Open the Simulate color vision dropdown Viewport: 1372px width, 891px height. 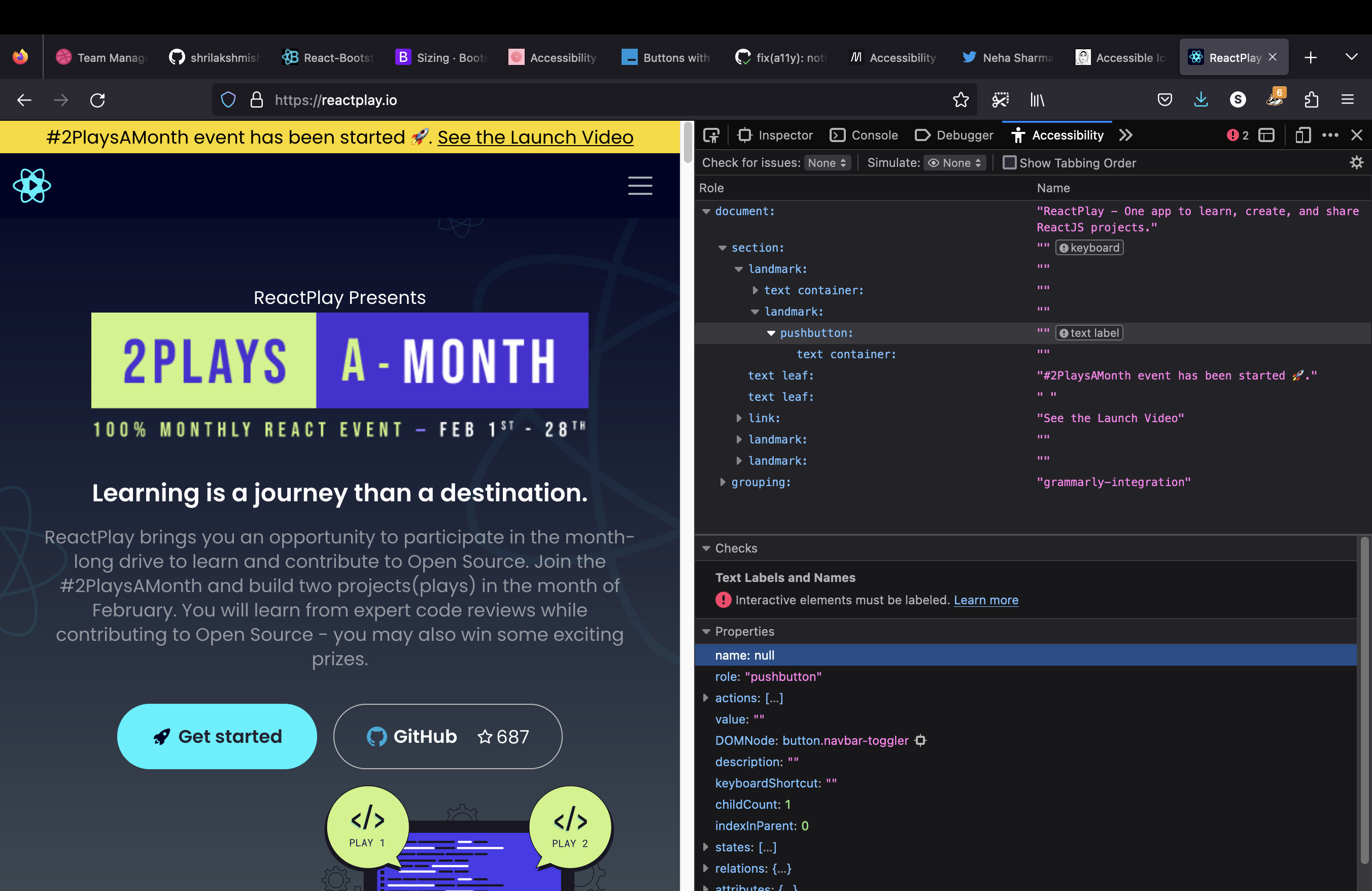pos(954,162)
